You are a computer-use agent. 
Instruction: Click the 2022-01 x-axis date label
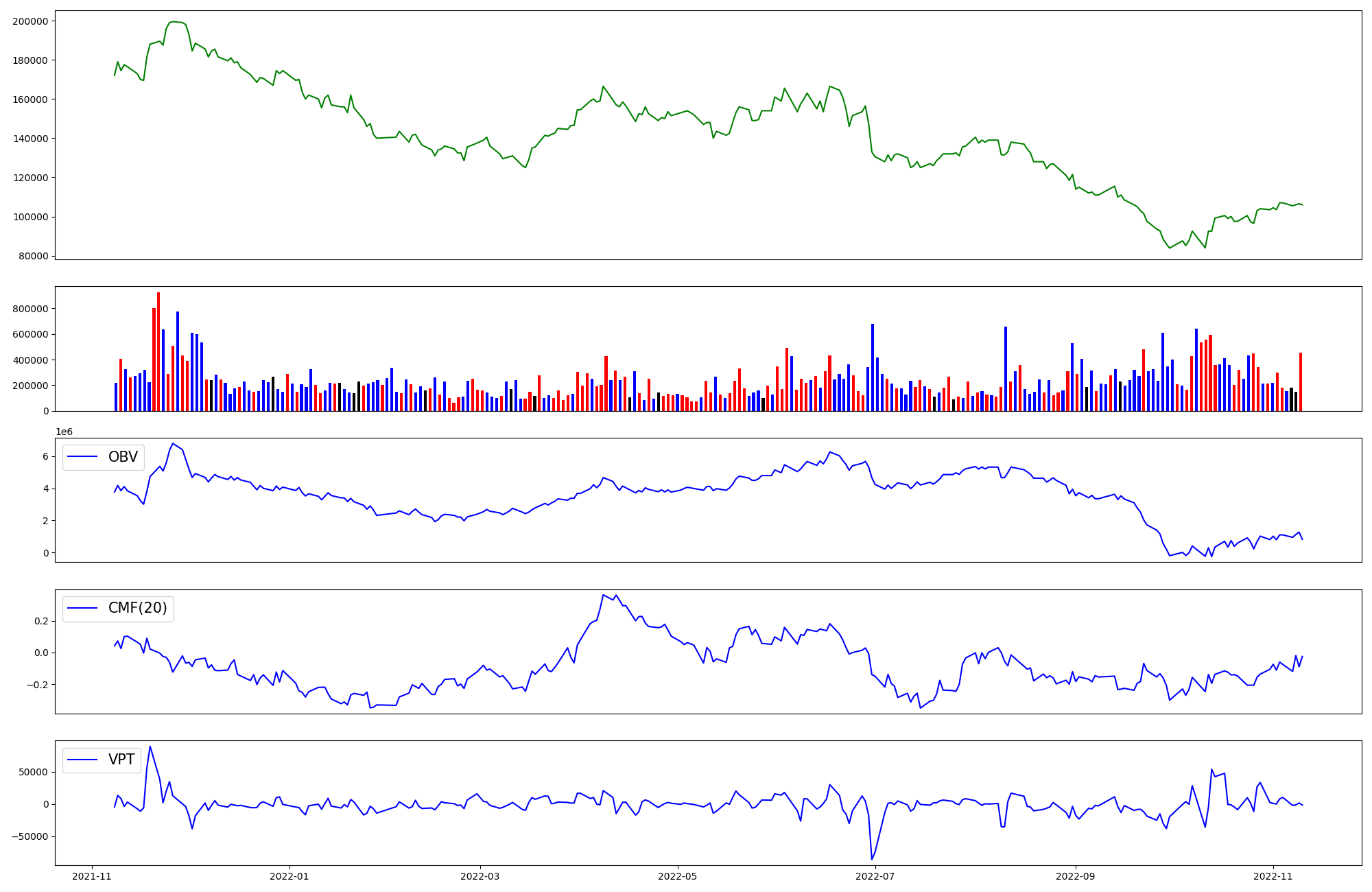click(x=289, y=876)
